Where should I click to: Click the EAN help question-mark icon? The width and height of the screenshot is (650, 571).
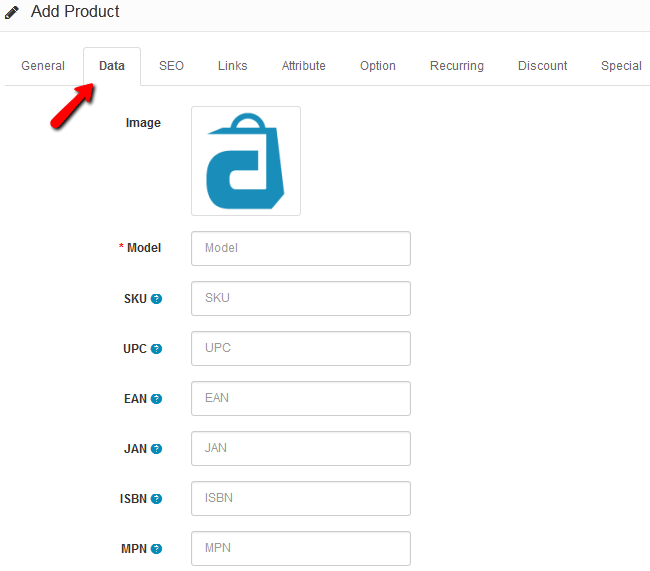tap(156, 398)
